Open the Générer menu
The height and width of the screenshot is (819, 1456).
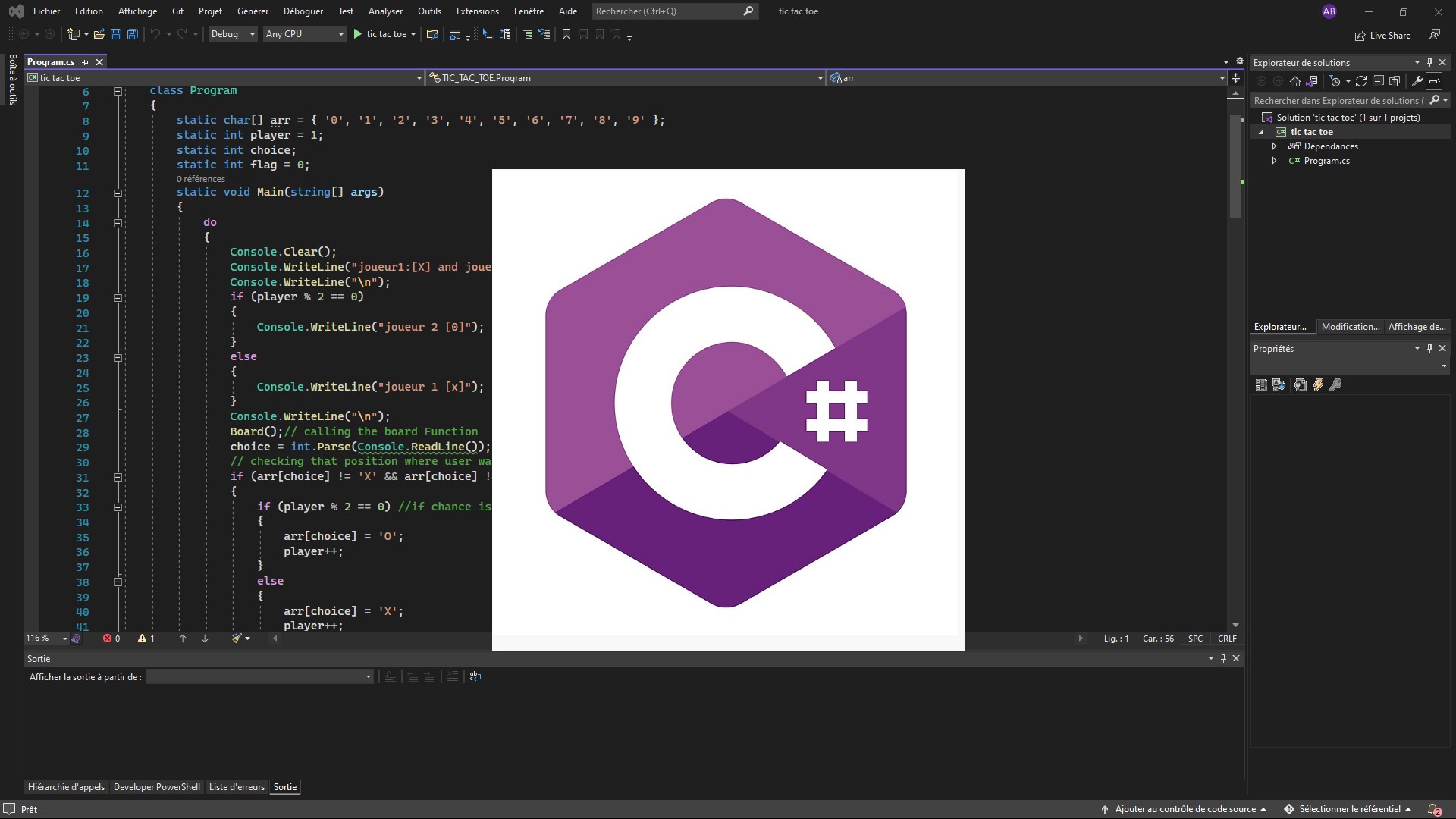[x=253, y=11]
